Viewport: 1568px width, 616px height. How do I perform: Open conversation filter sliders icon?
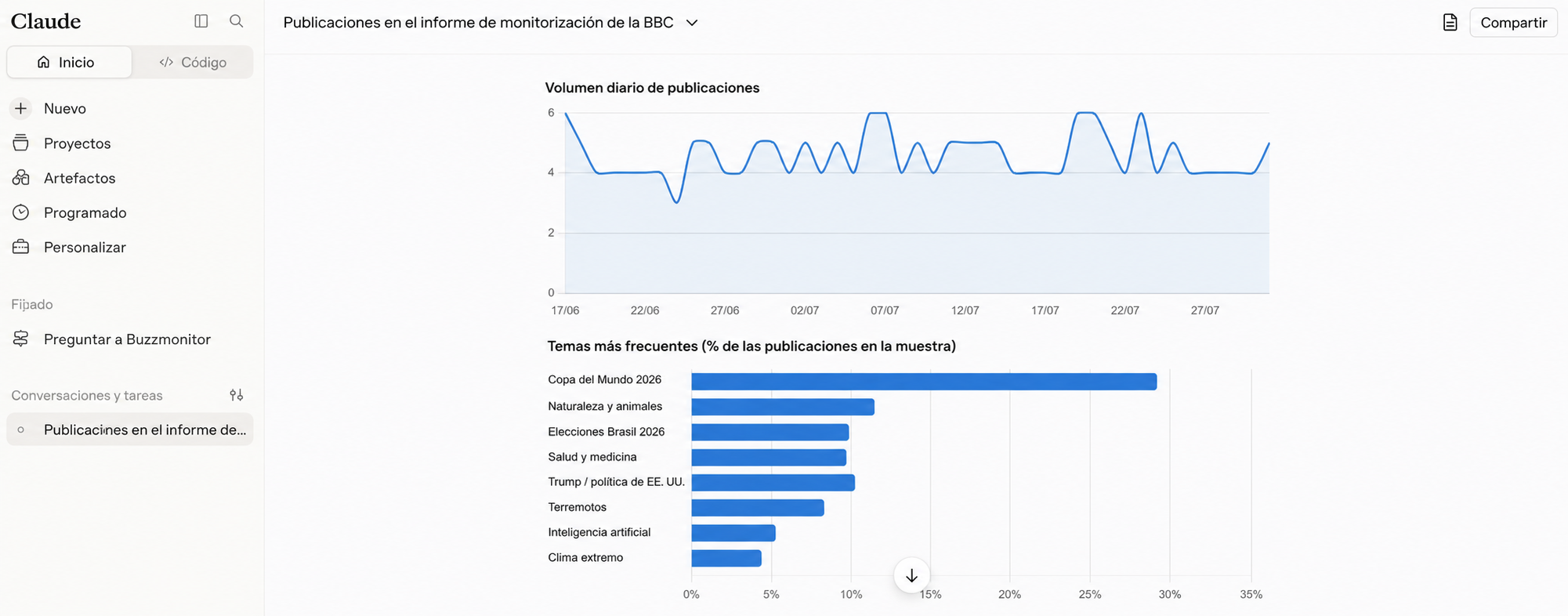[x=237, y=395]
